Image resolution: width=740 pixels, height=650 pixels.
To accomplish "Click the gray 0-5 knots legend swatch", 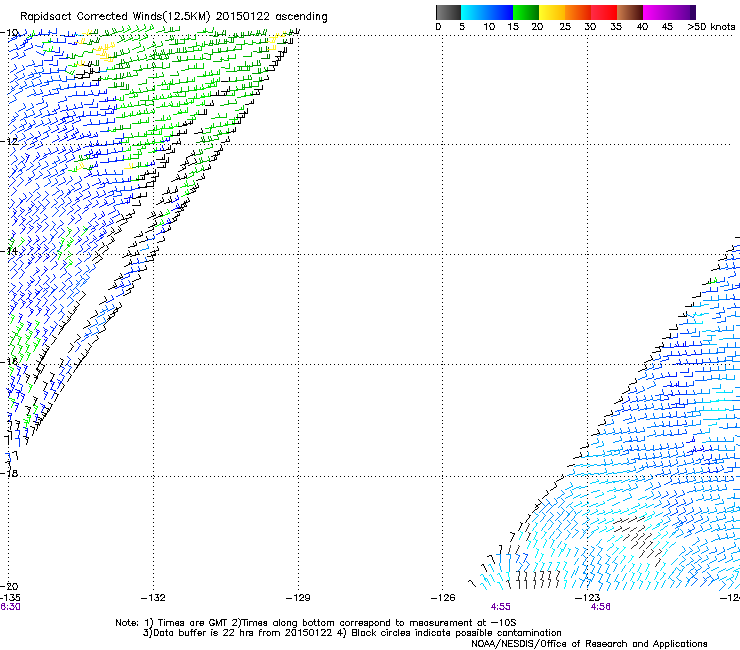I will (x=448, y=12).
